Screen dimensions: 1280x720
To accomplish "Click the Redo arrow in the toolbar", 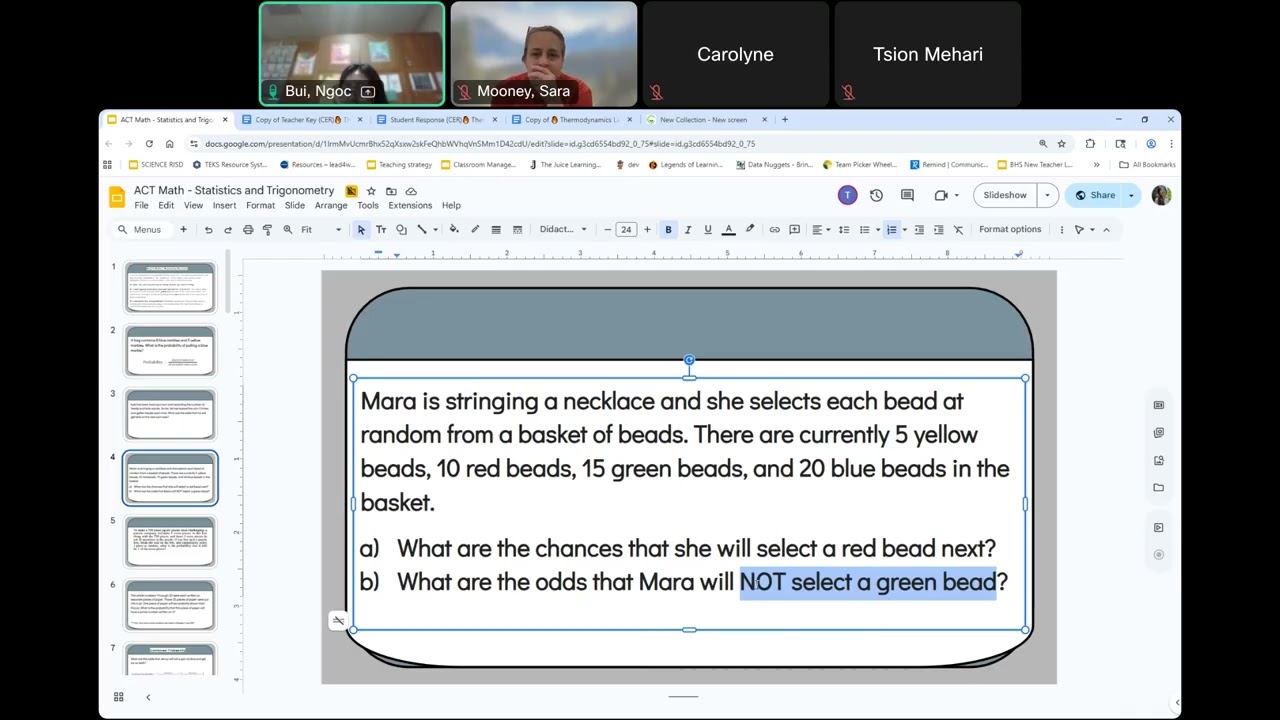I will point(228,230).
